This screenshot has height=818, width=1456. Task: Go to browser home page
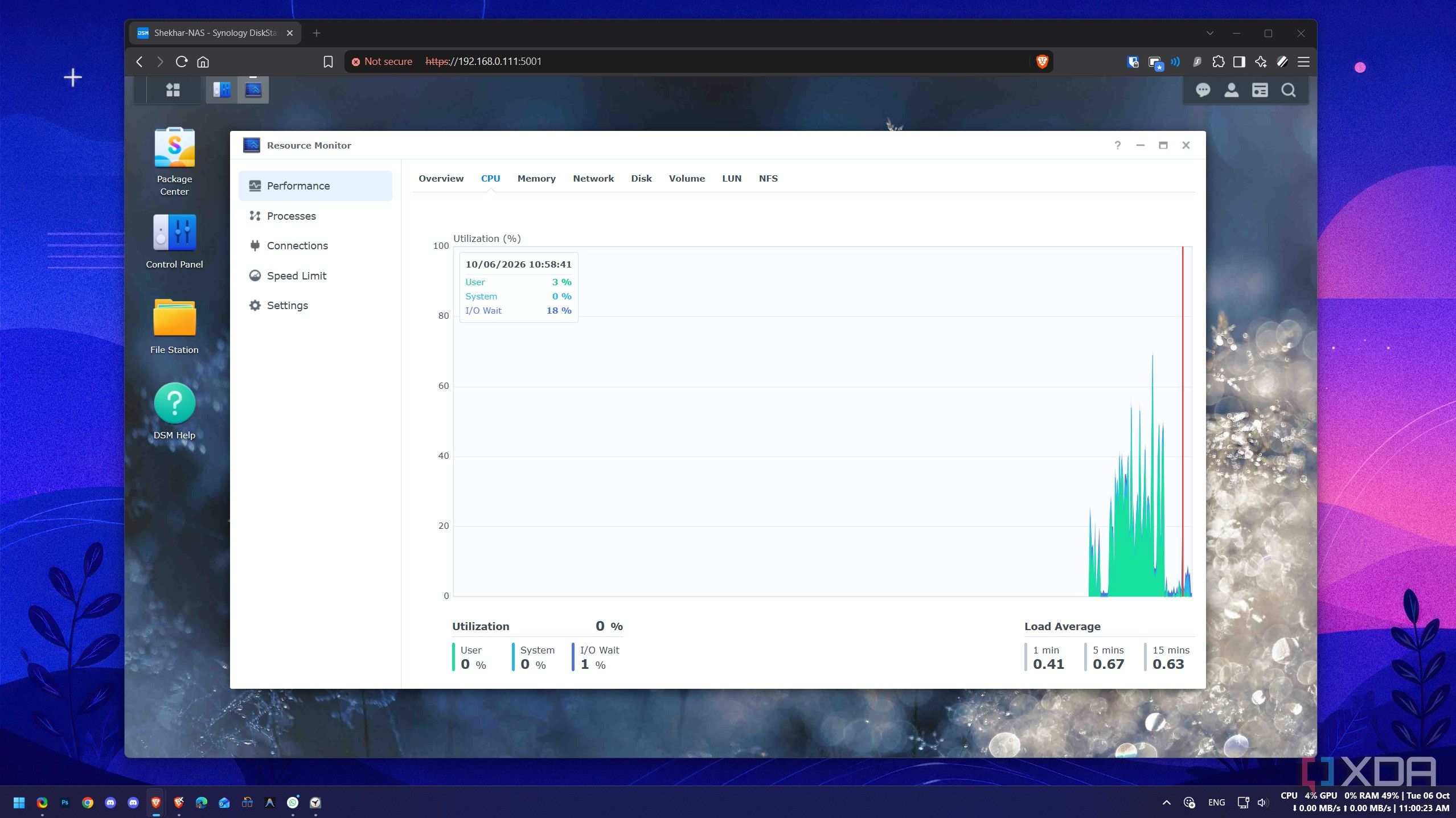pyautogui.click(x=203, y=61)
